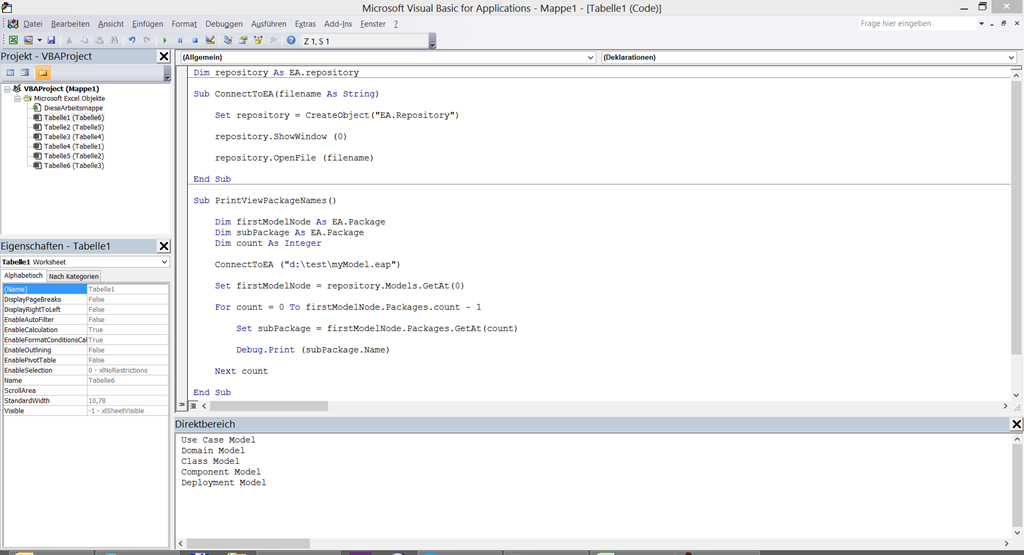The width and height of the screenshot is (1024, 555).
Task: Click the greyed-out Toolbox icon
Action: [273, 40]
